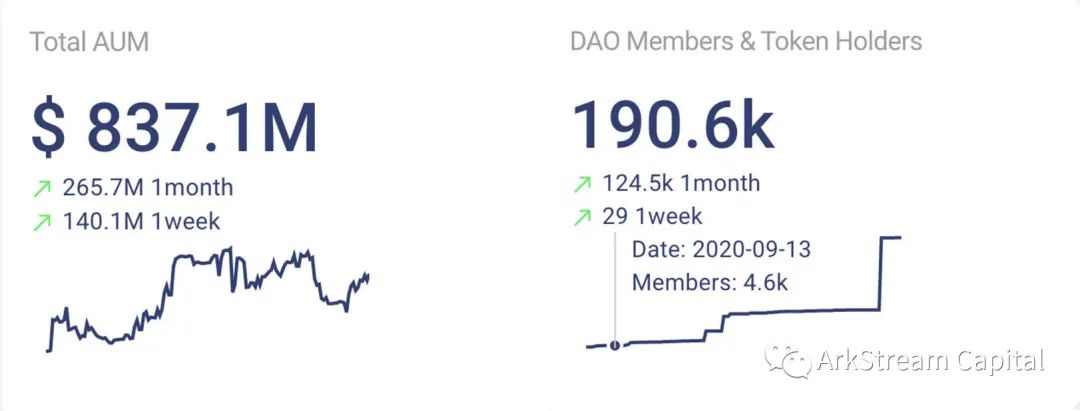Click the Date: 2020-09-13 tooltip line
Viewport: 1080px width, 411px height.
tap(721, 249)
